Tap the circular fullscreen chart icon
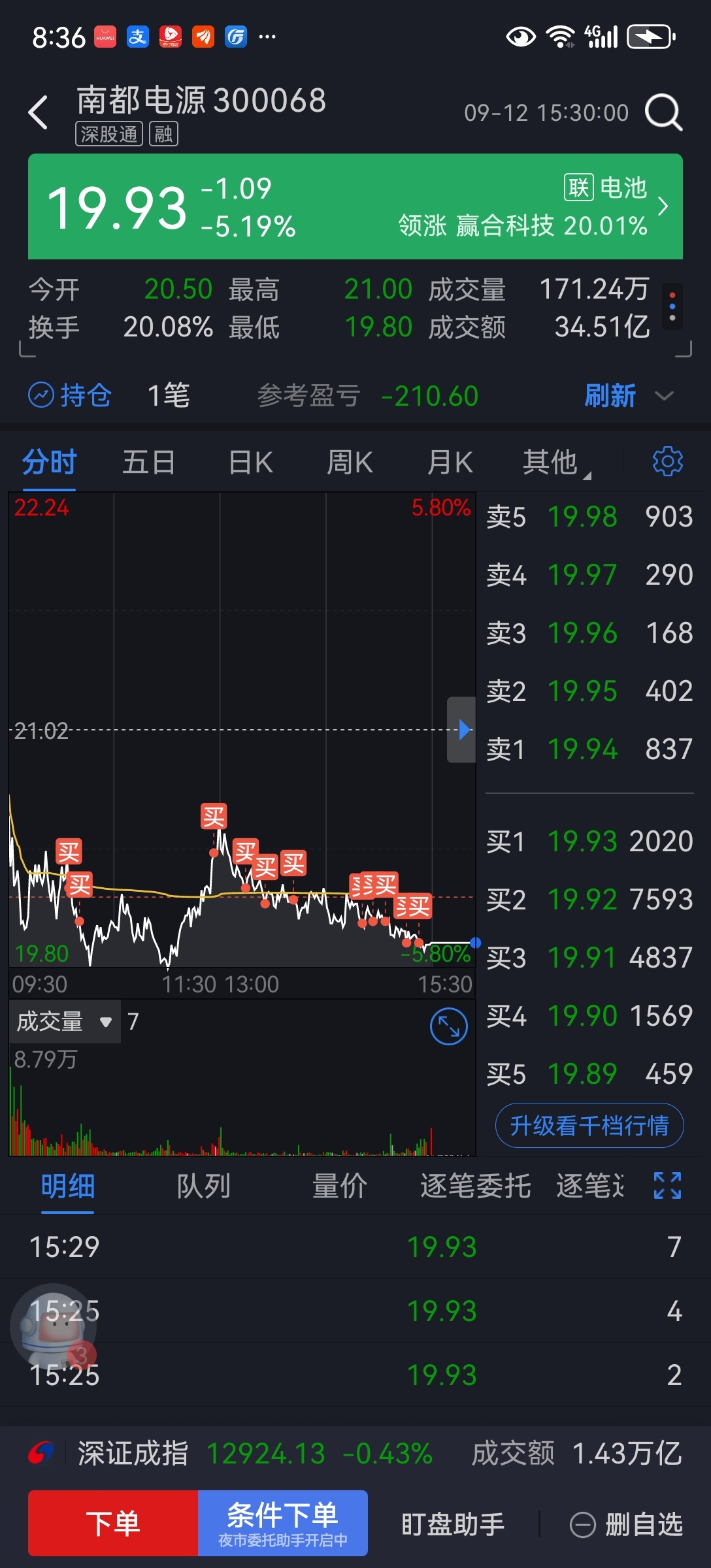Screen dimensions: 711x1568 [449, 1026]
